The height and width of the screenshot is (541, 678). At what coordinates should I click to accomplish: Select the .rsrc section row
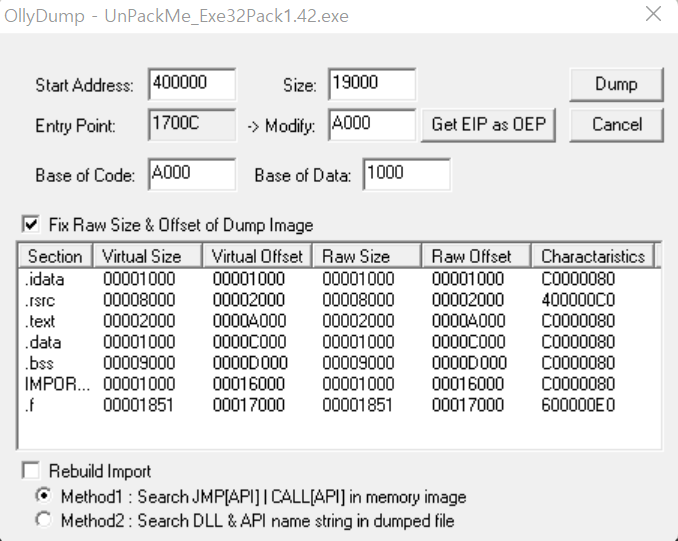pos(339,300)
